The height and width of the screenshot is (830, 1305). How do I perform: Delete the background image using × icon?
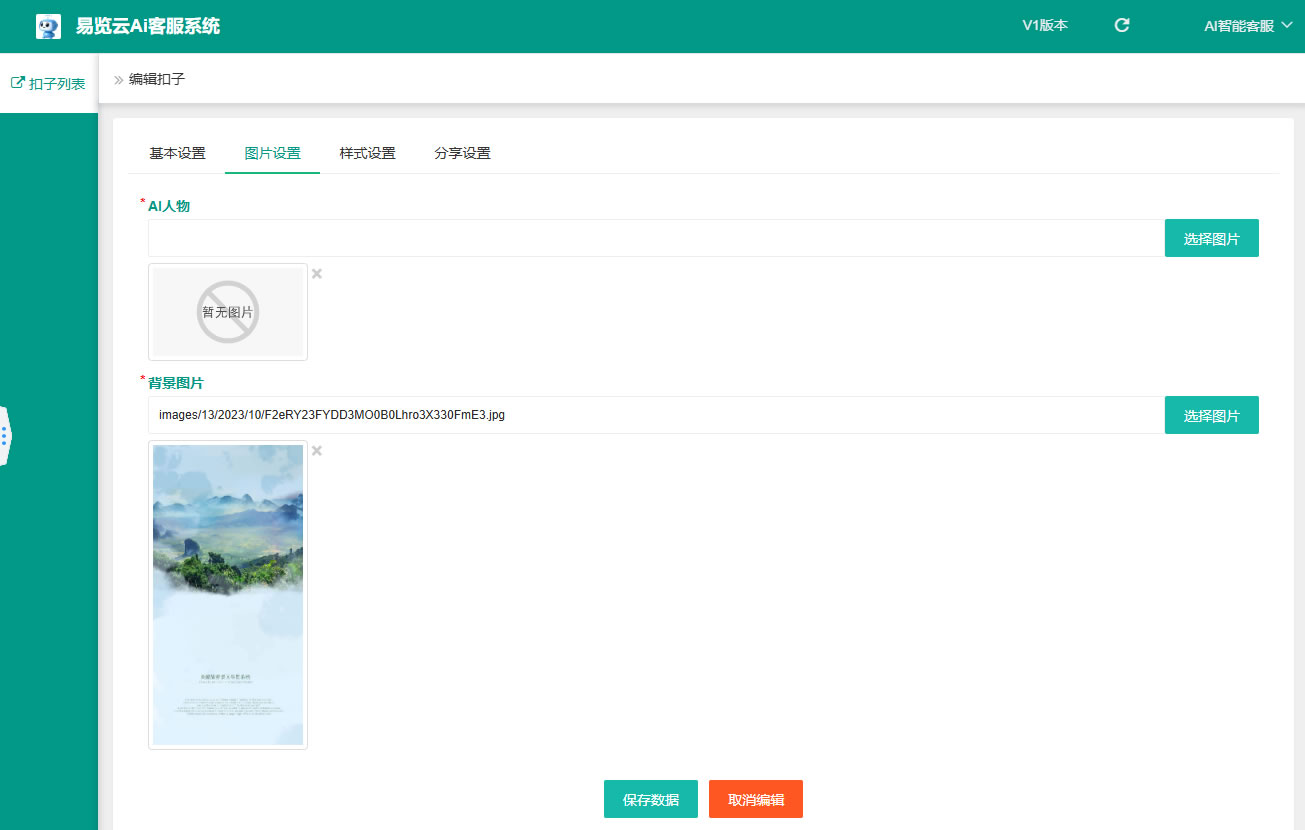[317, 451]
